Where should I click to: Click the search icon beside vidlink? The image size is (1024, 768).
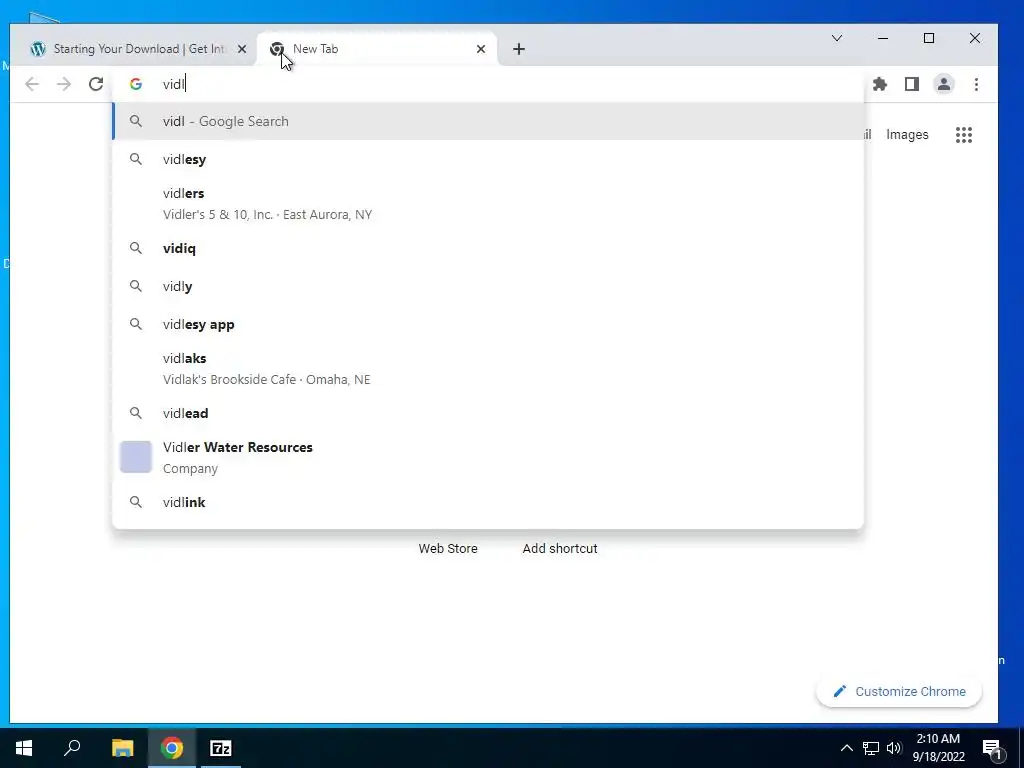coord(136,502)
